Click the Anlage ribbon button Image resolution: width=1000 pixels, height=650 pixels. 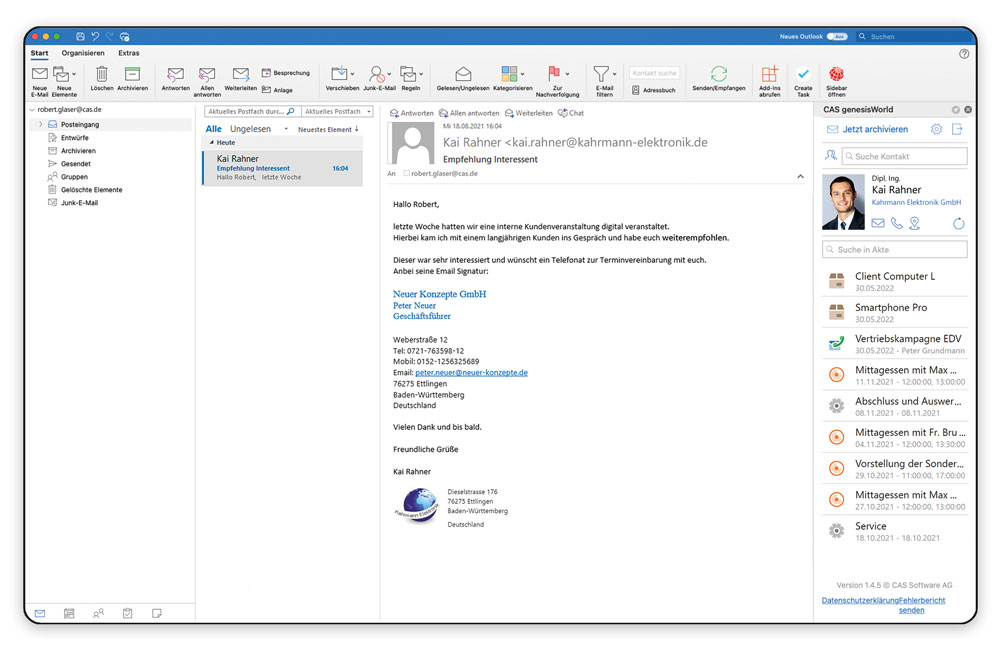tap(277, 90)
